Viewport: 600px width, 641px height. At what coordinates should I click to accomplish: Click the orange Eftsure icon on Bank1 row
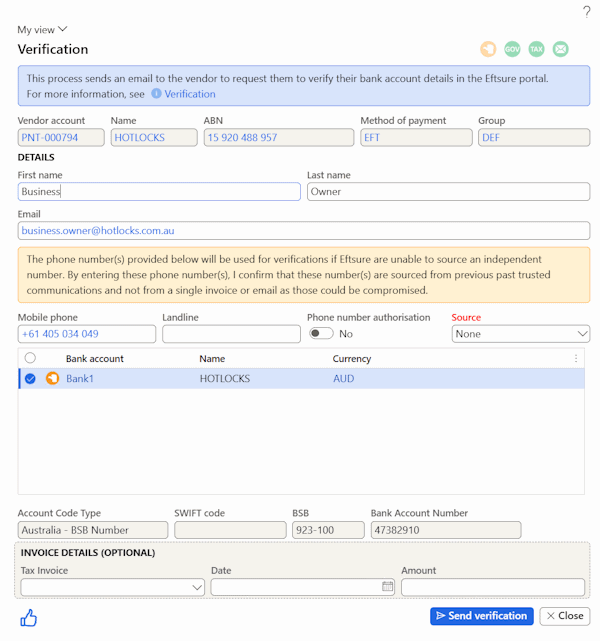52,379
